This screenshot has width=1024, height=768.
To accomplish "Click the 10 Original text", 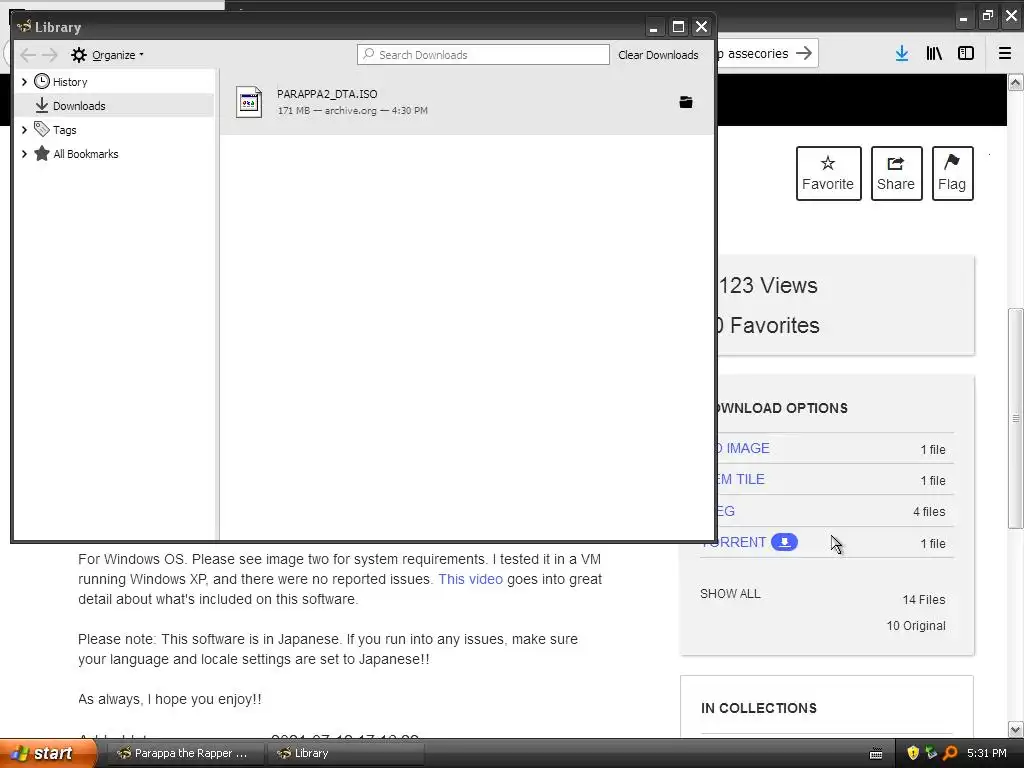I will point(916,626).
